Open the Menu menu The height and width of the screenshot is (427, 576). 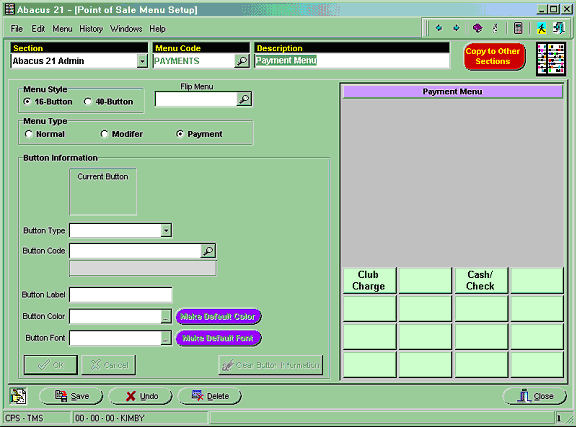click(62, 29)
